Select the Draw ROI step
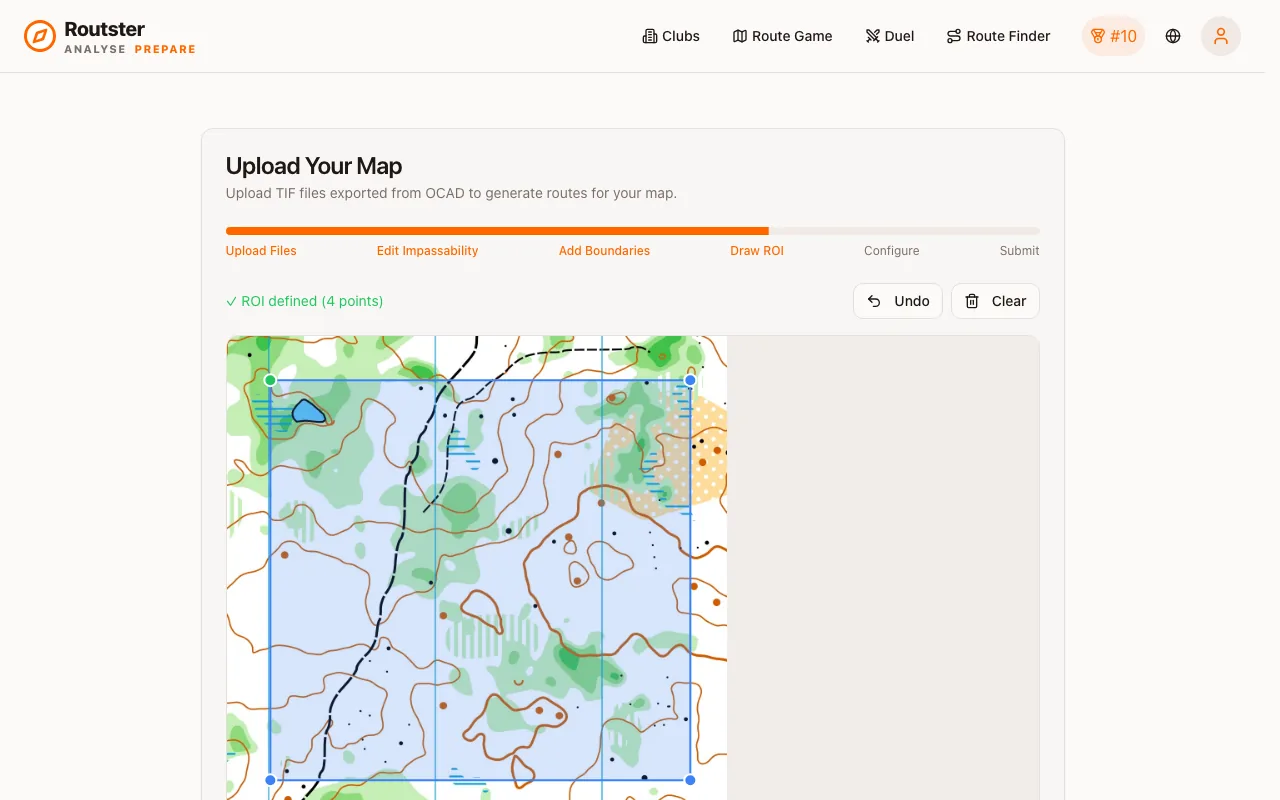Screen dimensions: 1280x800 point(757,251)
